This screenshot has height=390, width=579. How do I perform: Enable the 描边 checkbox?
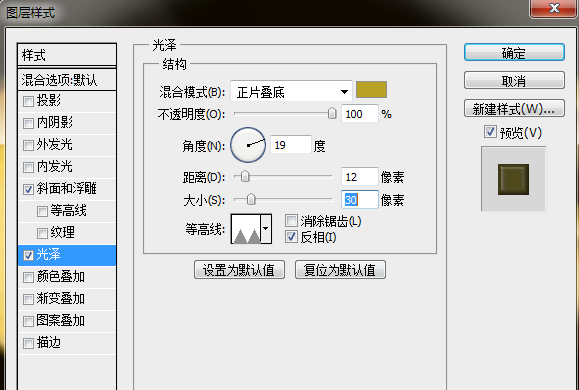coord(28,343)
